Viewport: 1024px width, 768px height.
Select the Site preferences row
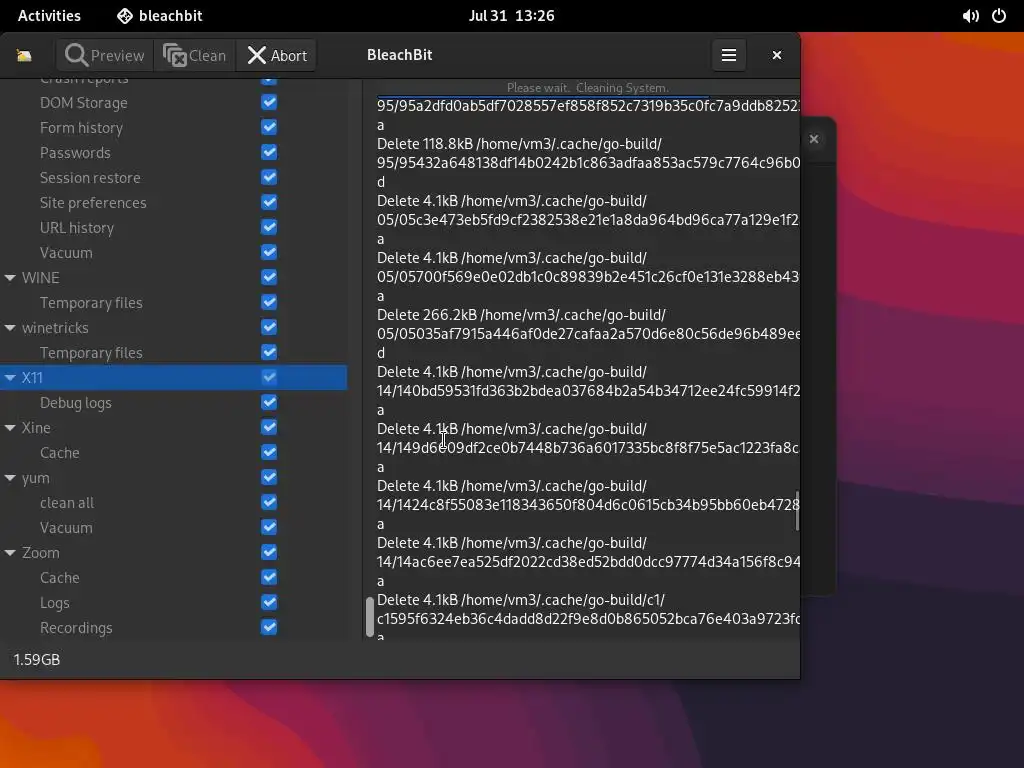[174, 202]
